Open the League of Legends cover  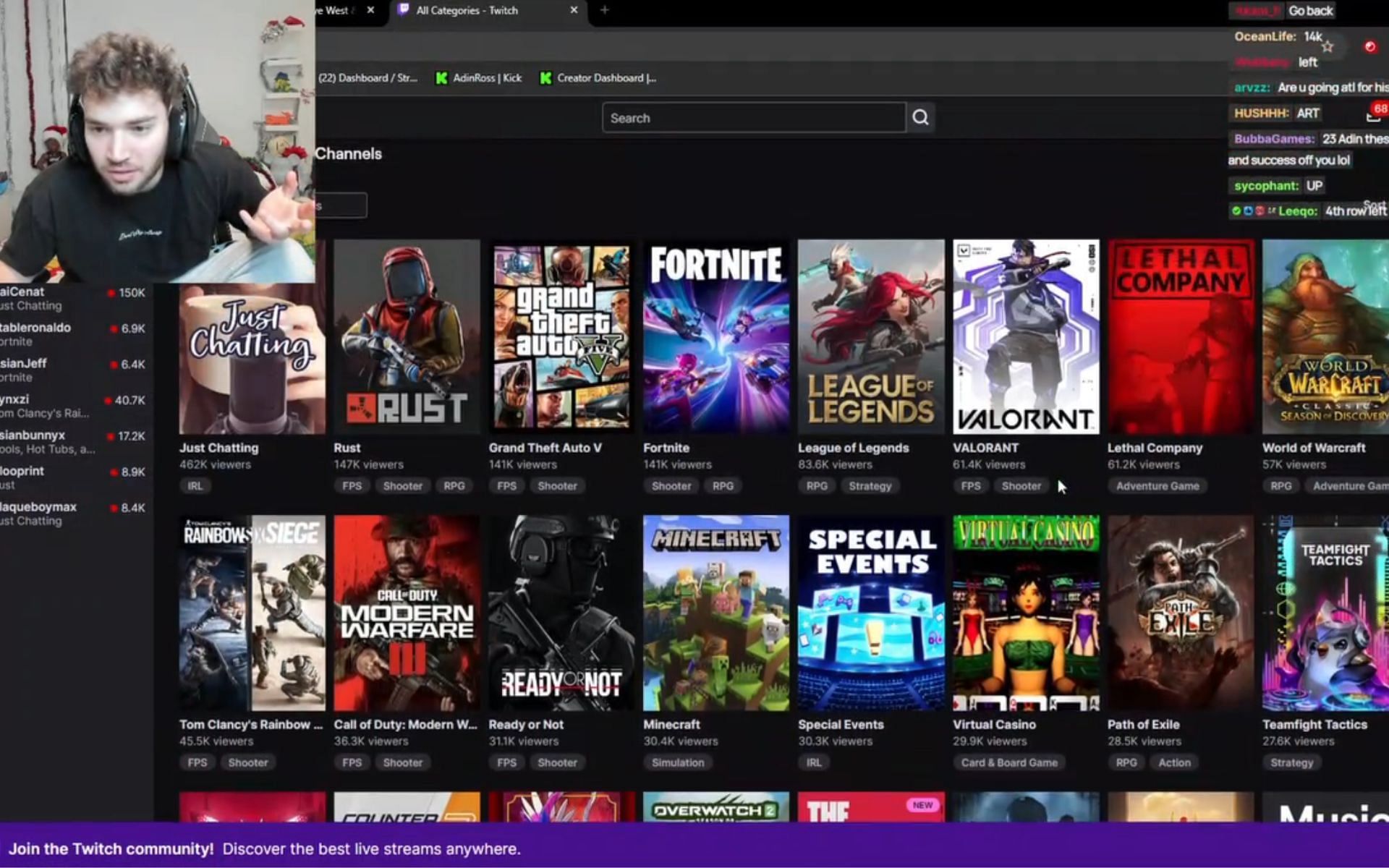pos(871,337)
